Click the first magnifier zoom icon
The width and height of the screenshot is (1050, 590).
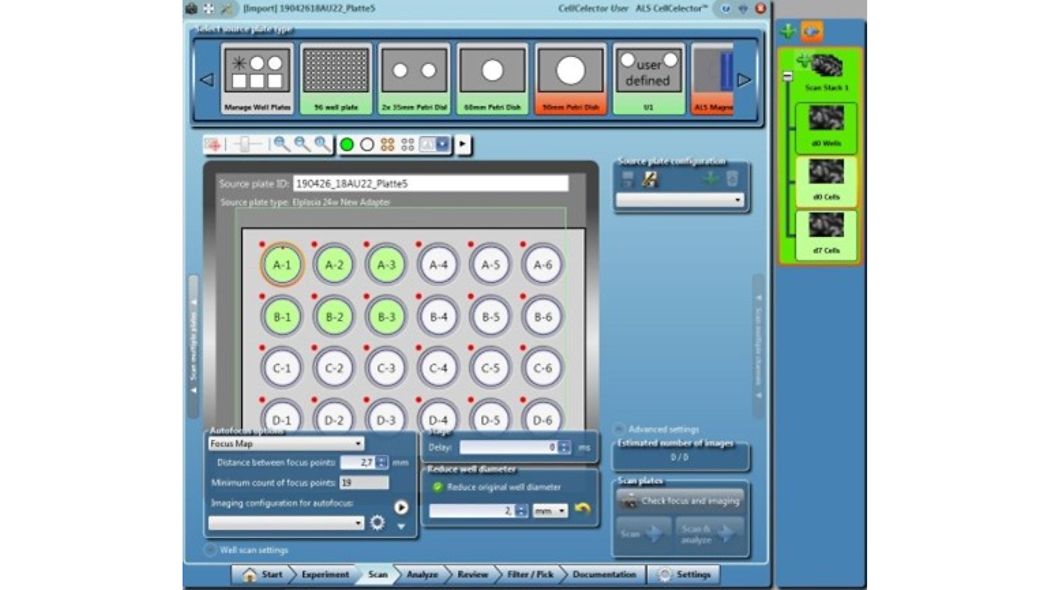282,144
